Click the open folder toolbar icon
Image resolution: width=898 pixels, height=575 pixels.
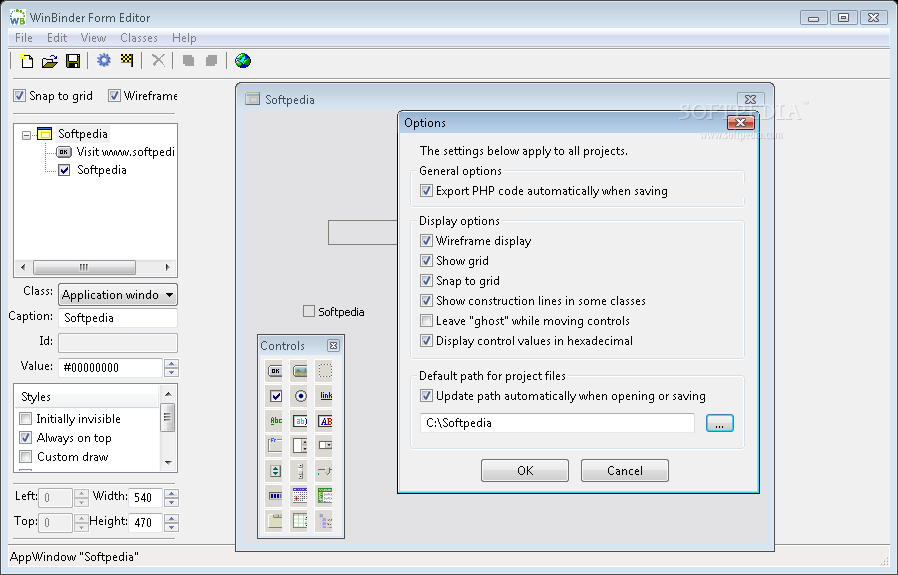(x=50, y=61)
